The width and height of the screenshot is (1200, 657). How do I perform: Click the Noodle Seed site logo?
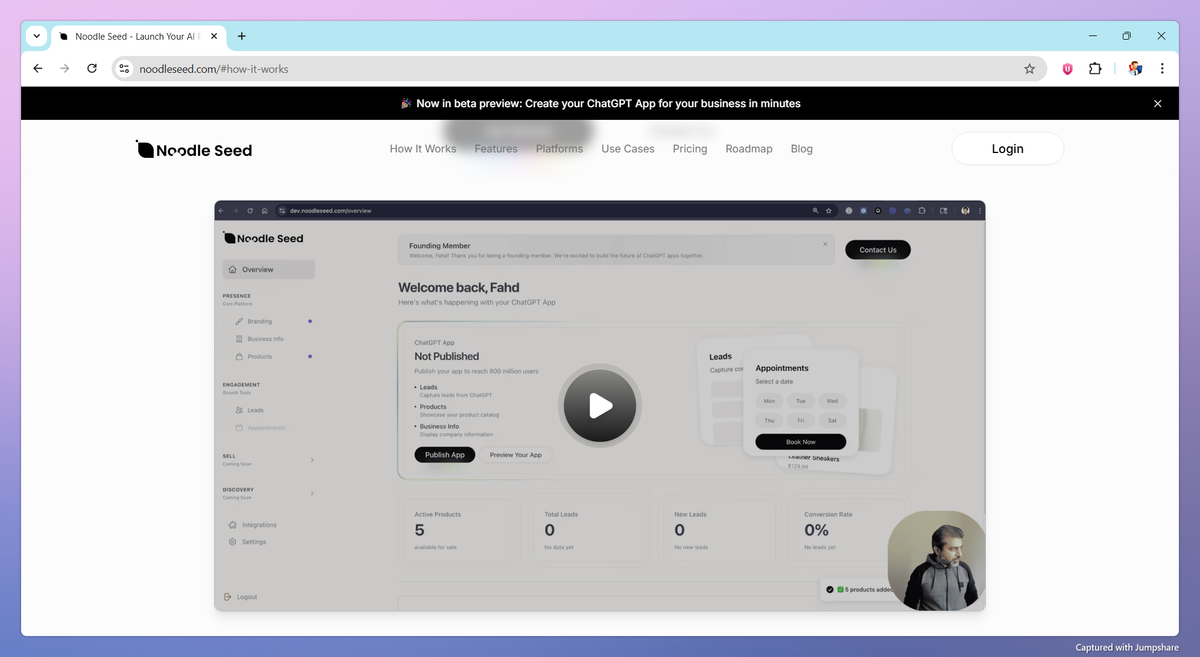pos(194,150)
